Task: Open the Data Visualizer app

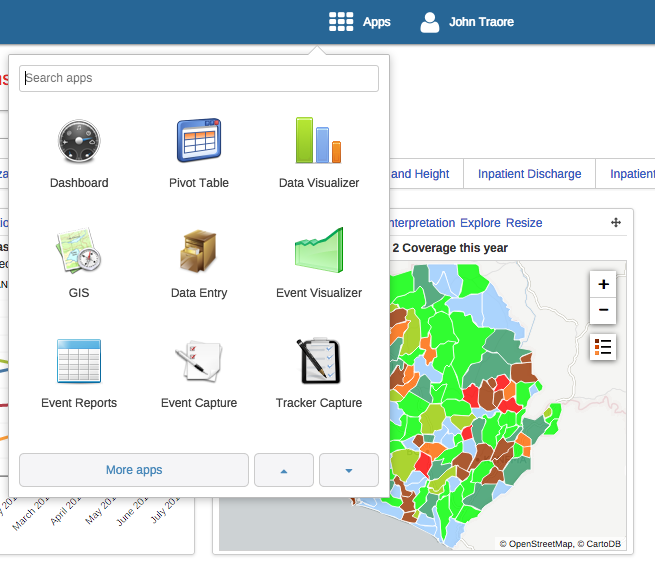Action: [319, 142]
